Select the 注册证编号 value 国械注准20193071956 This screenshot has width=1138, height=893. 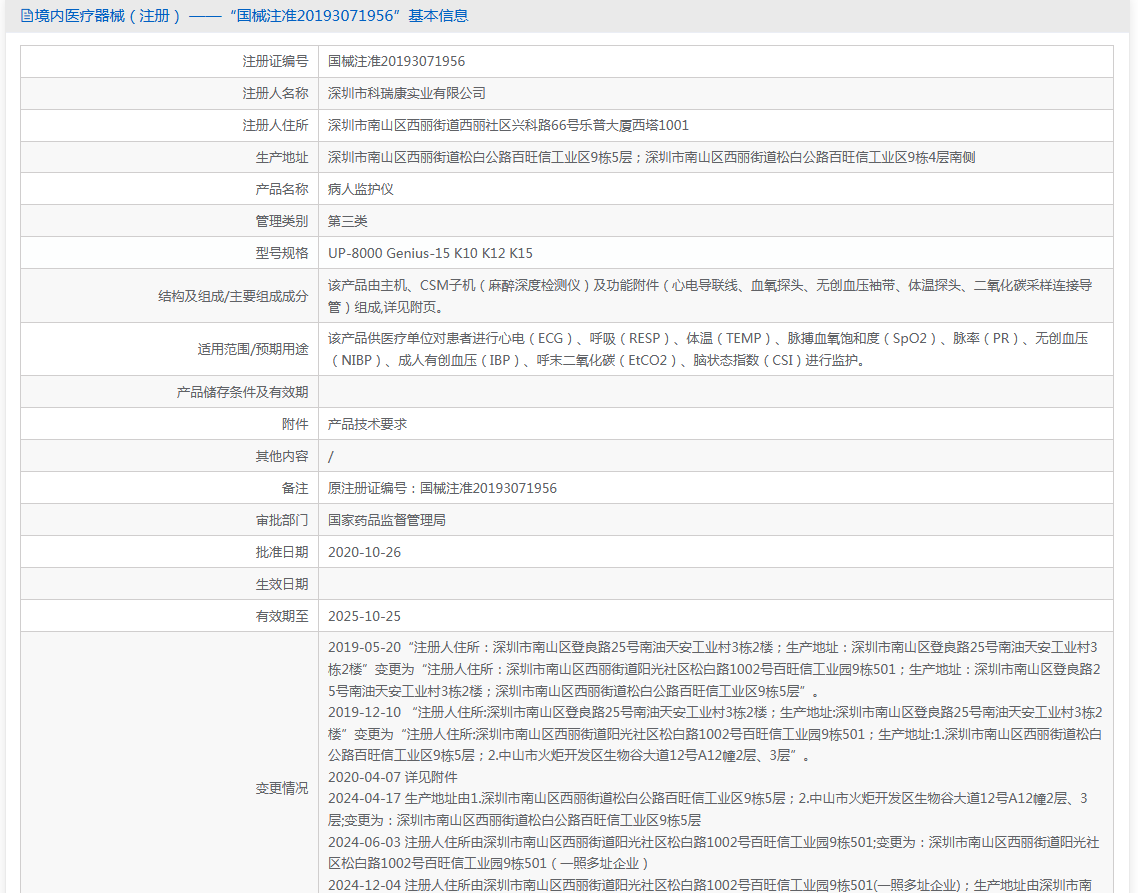[x=396, y=62]
